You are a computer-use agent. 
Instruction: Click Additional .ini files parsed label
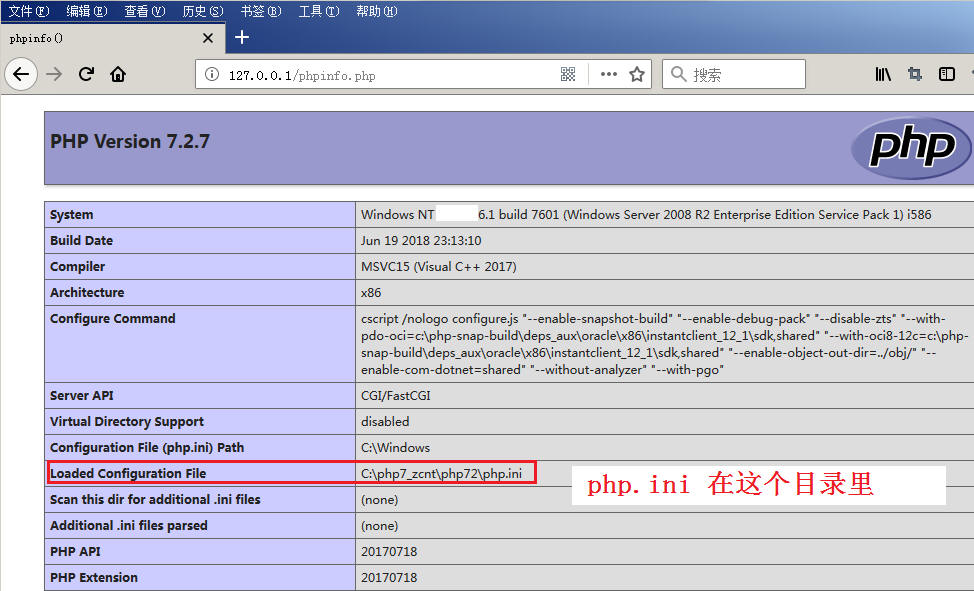tap(129, 526)
